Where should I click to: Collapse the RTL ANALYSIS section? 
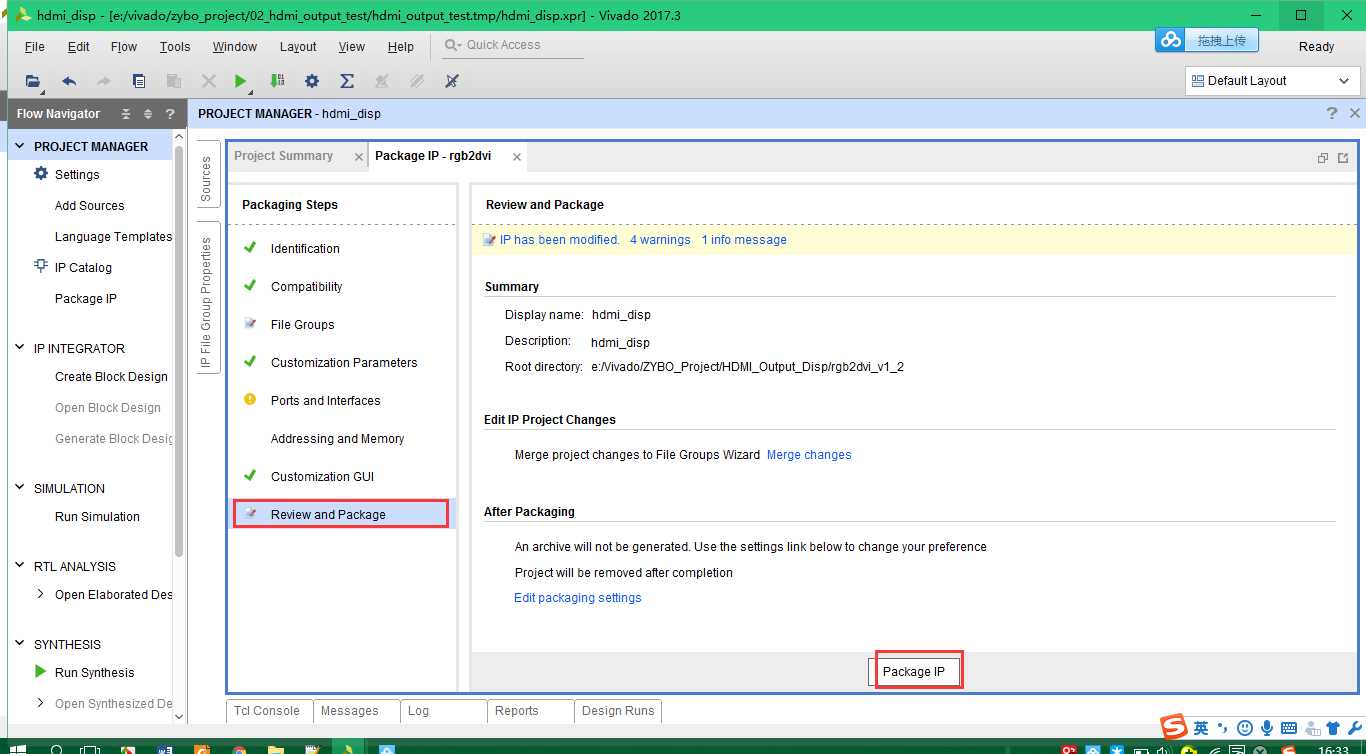pos(20,566)
